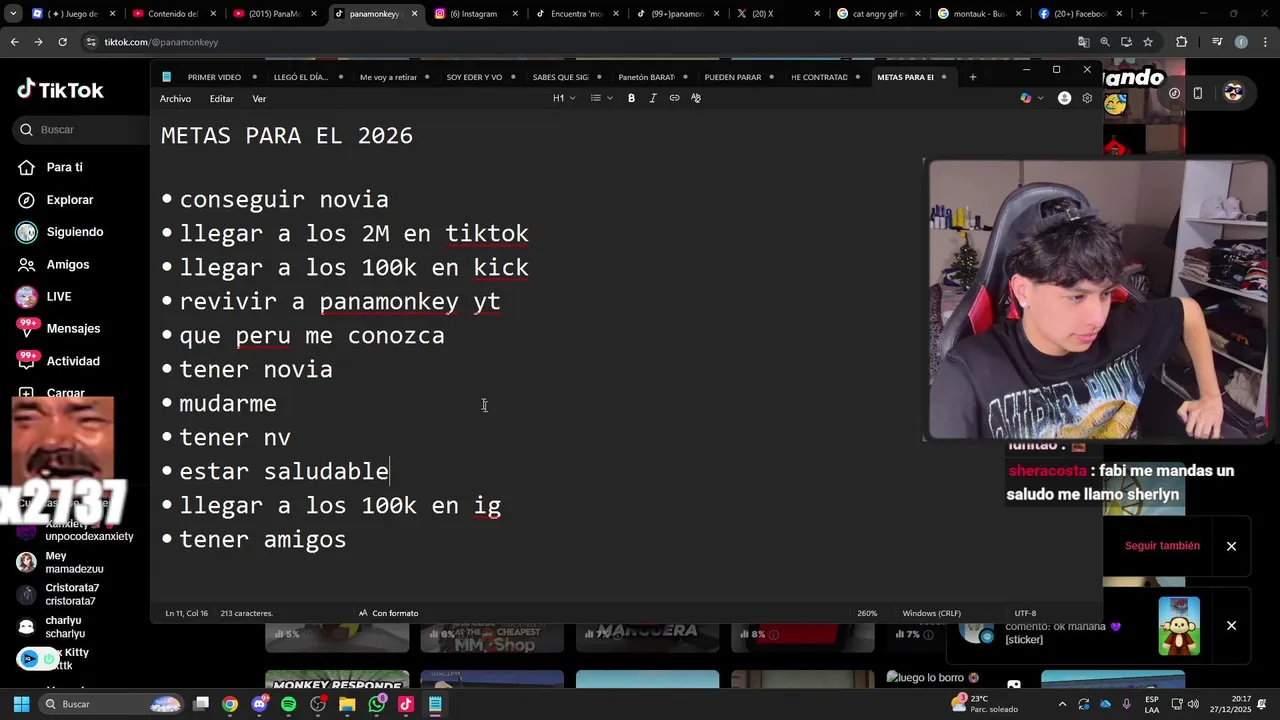Open the H1 heading dropdown
This screenshot has height=720, width=1280.
[x=563, y=98]
